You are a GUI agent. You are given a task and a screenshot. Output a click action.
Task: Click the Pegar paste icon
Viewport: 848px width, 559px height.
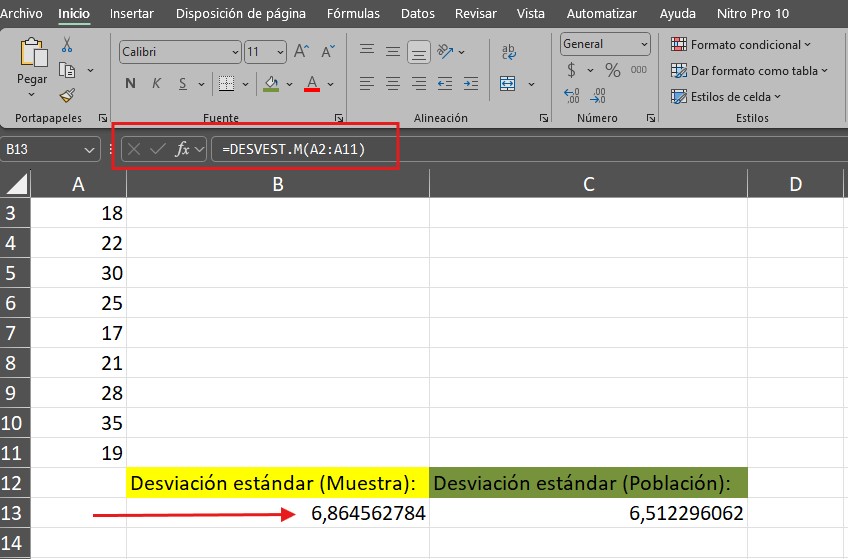pos(32,53)
